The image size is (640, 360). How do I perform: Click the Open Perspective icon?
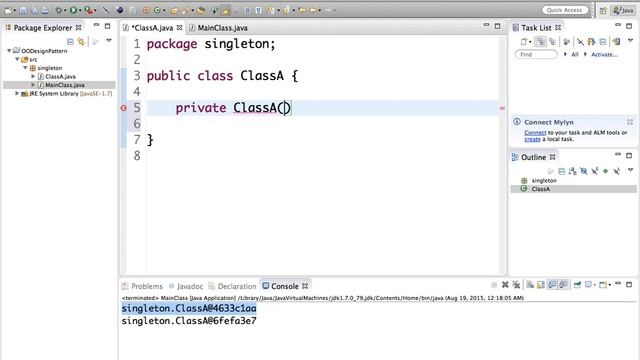click(603, 10)
